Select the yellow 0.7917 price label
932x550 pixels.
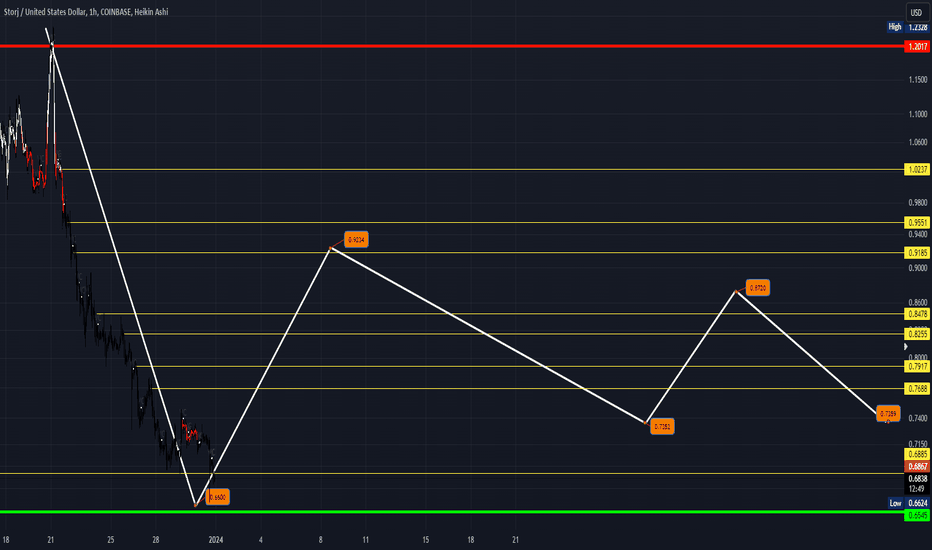click(917, 366)
